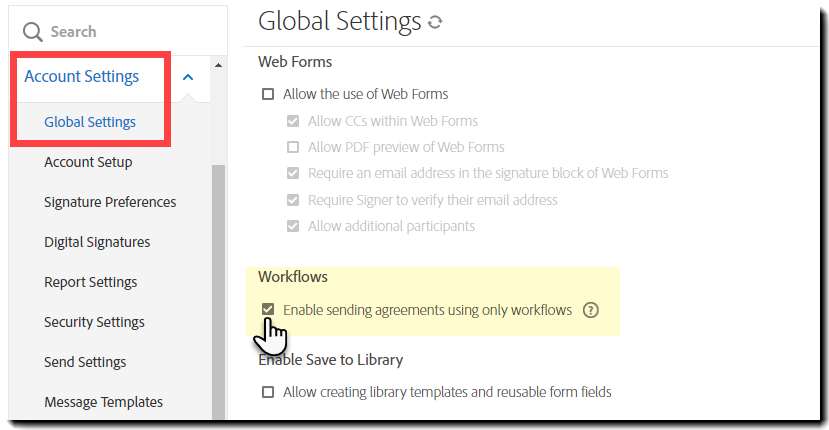Screen dimensions: 829x430
Task: Open Report Settings
Action: pos(91,282)
